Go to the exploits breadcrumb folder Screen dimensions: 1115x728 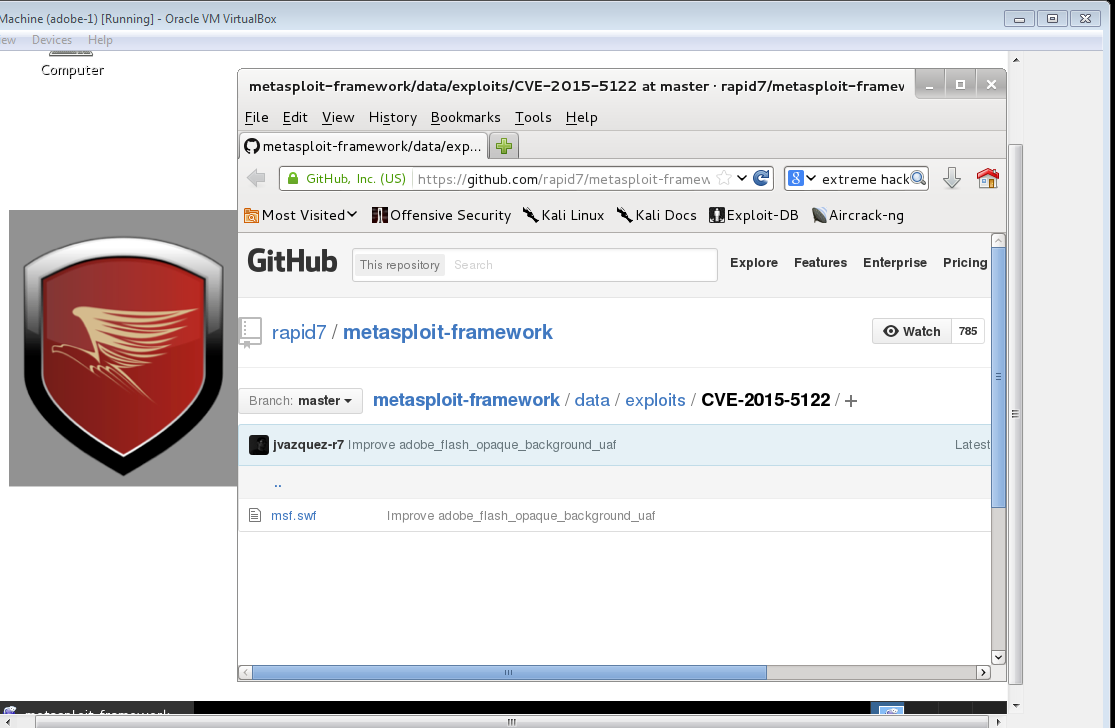pyautogui.click(x=656, y=400)
